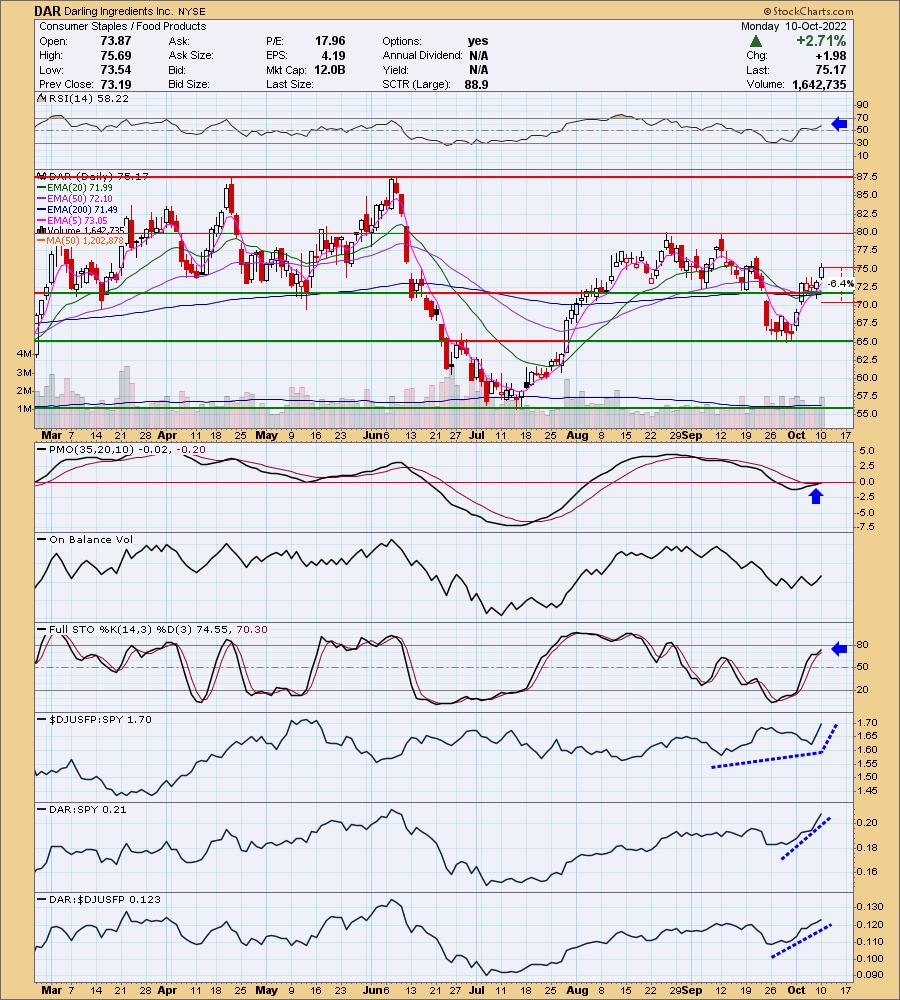Click the DAR:SPY 0.21 ratio label

click(88, 809)
